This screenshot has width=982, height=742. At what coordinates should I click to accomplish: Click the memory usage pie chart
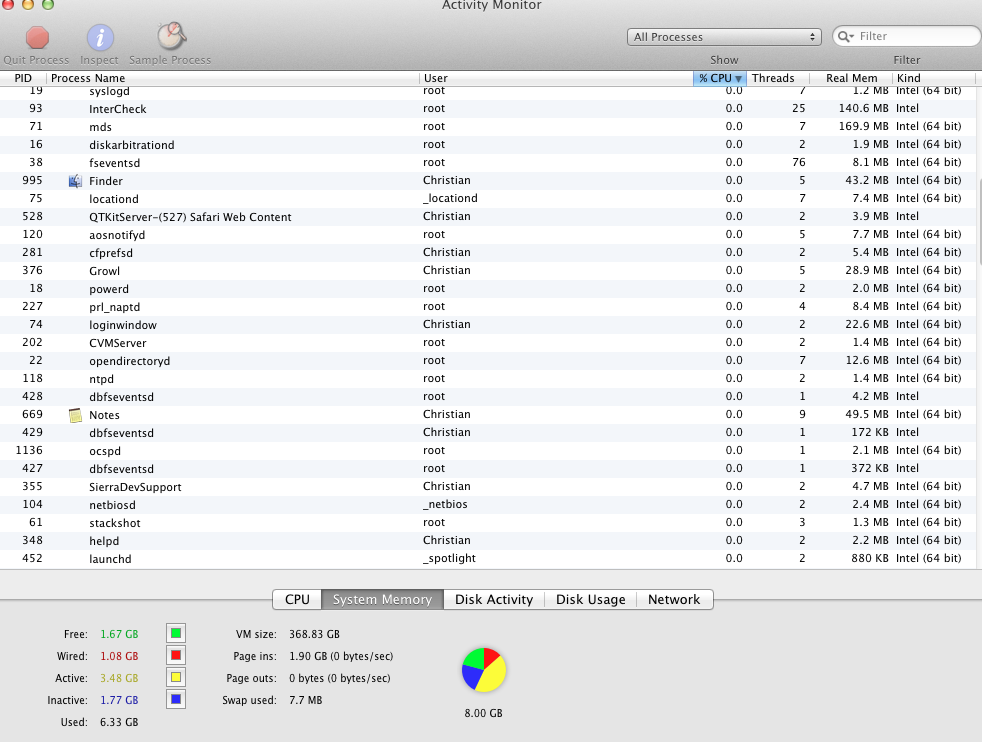coord(483,670)
